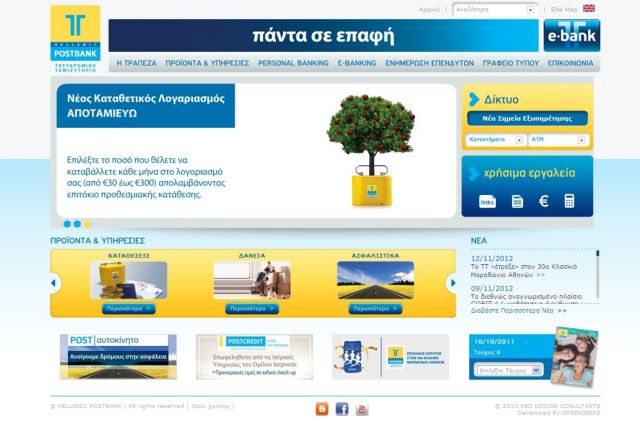
Task: Click the Νέα Σημεία Εξυπηρέτησης button
Action: (x=527, y=118)
